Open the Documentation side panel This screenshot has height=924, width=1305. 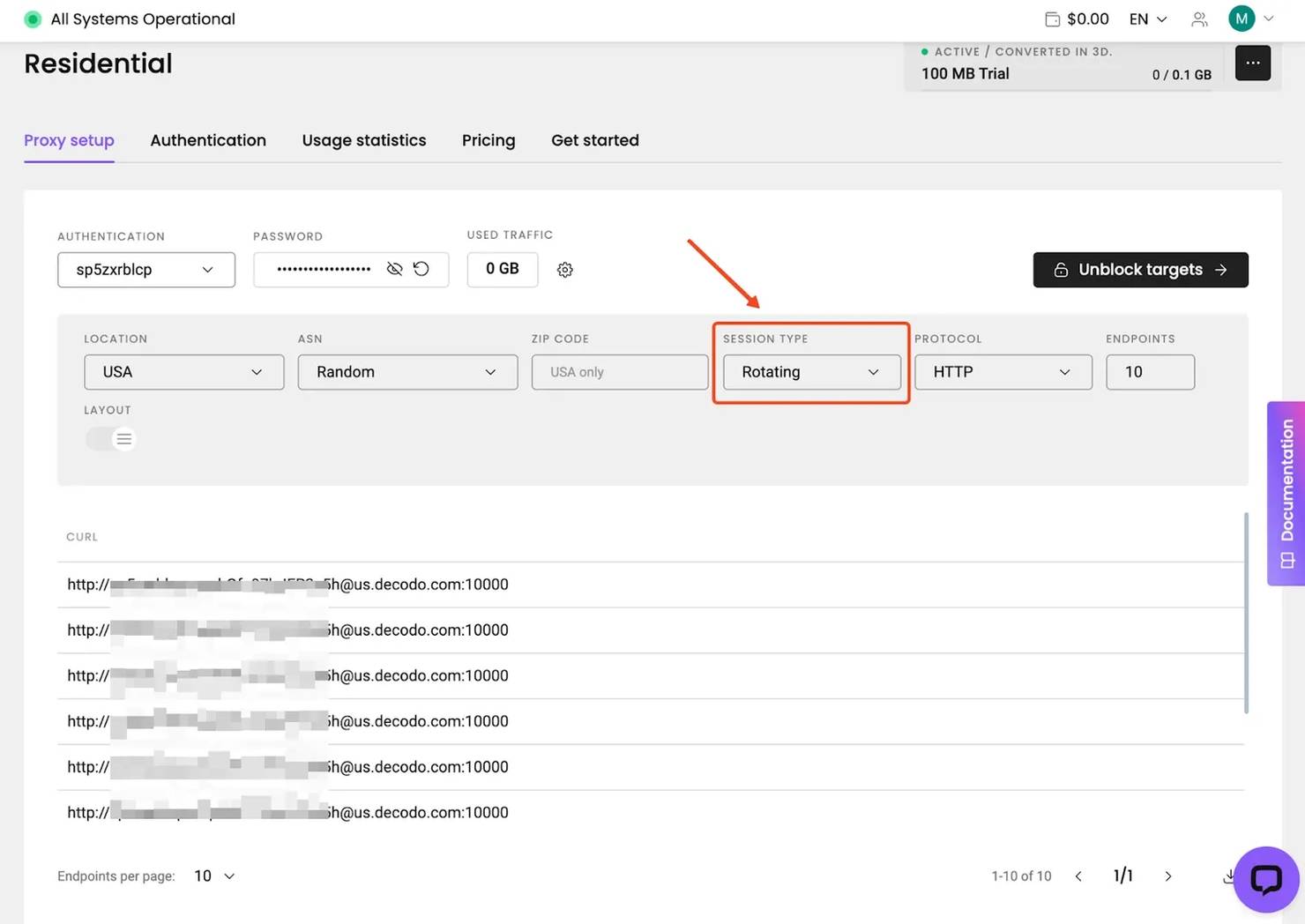(1286, 493)
